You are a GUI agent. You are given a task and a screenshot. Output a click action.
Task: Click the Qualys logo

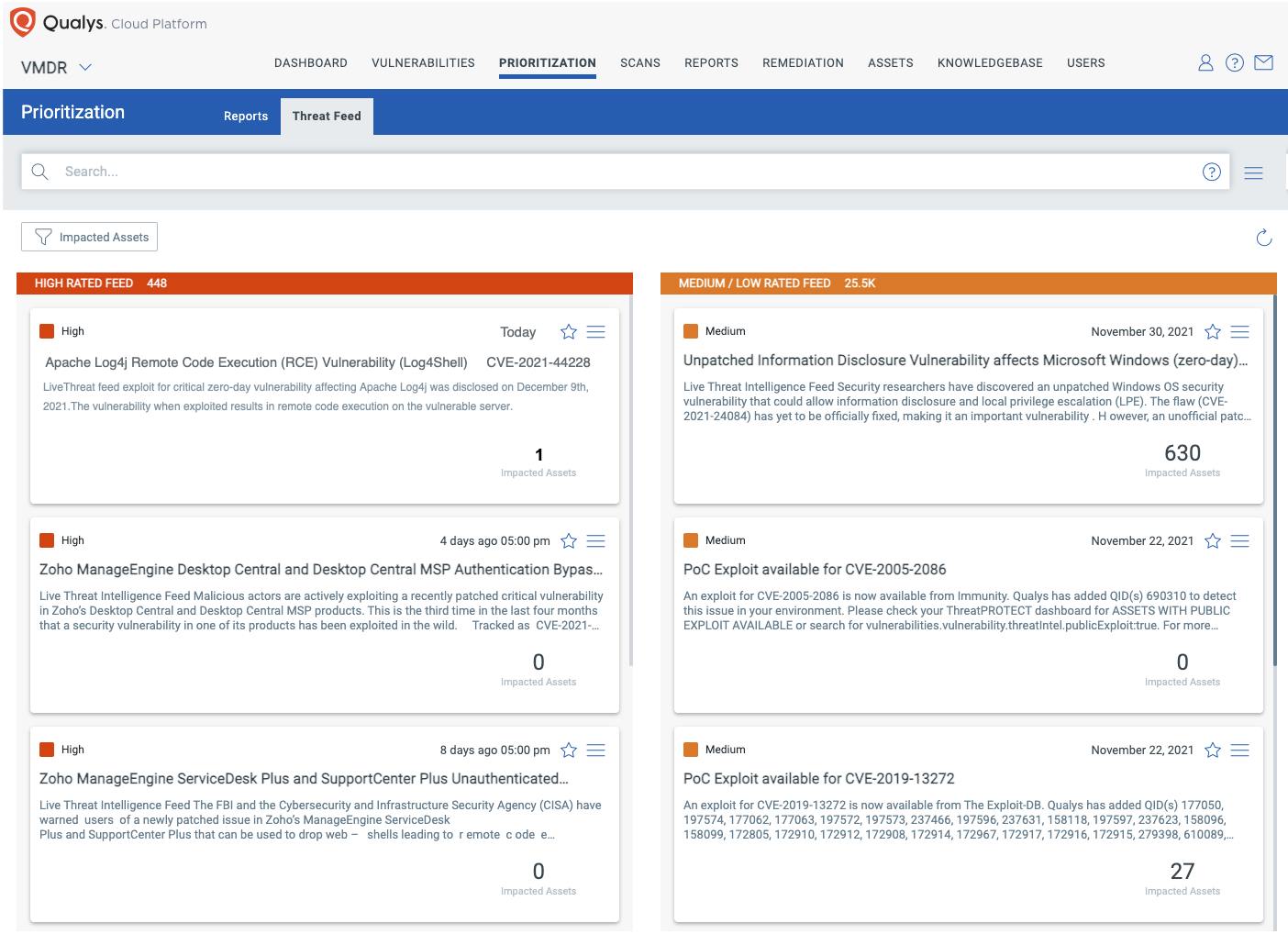point(24,20)
